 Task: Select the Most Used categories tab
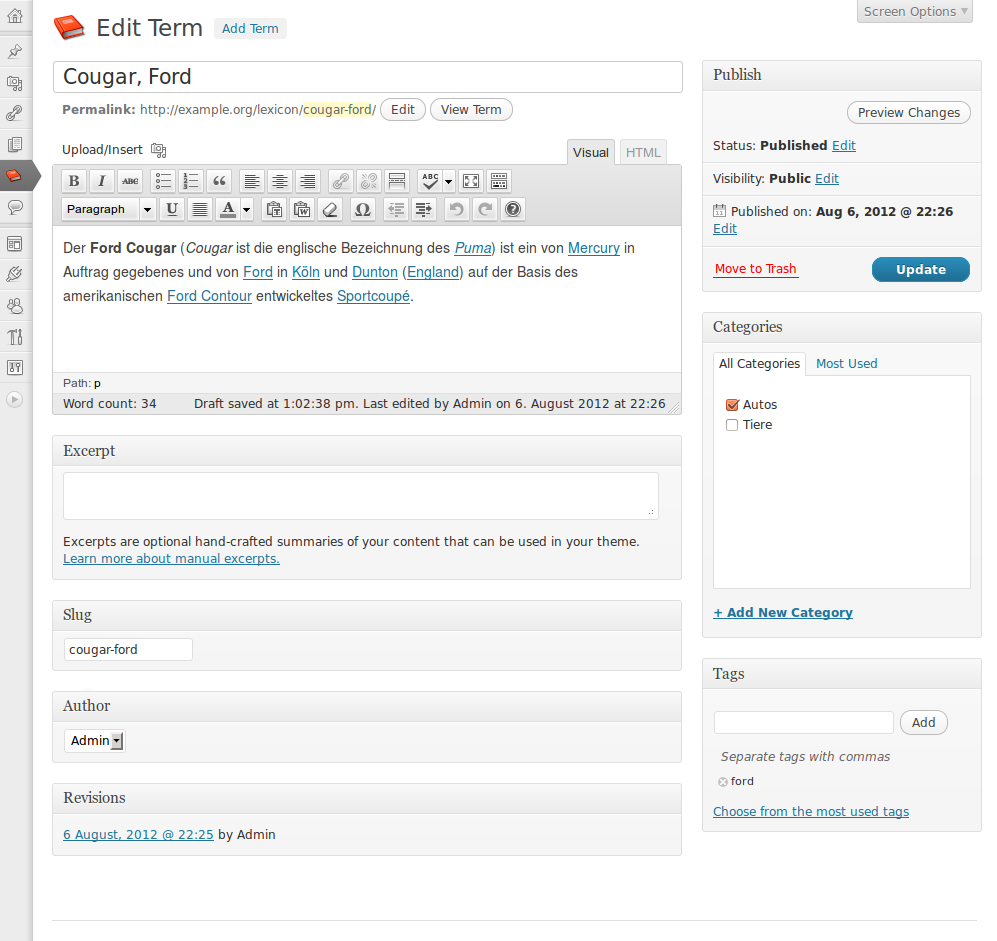(x=846, y=364)
